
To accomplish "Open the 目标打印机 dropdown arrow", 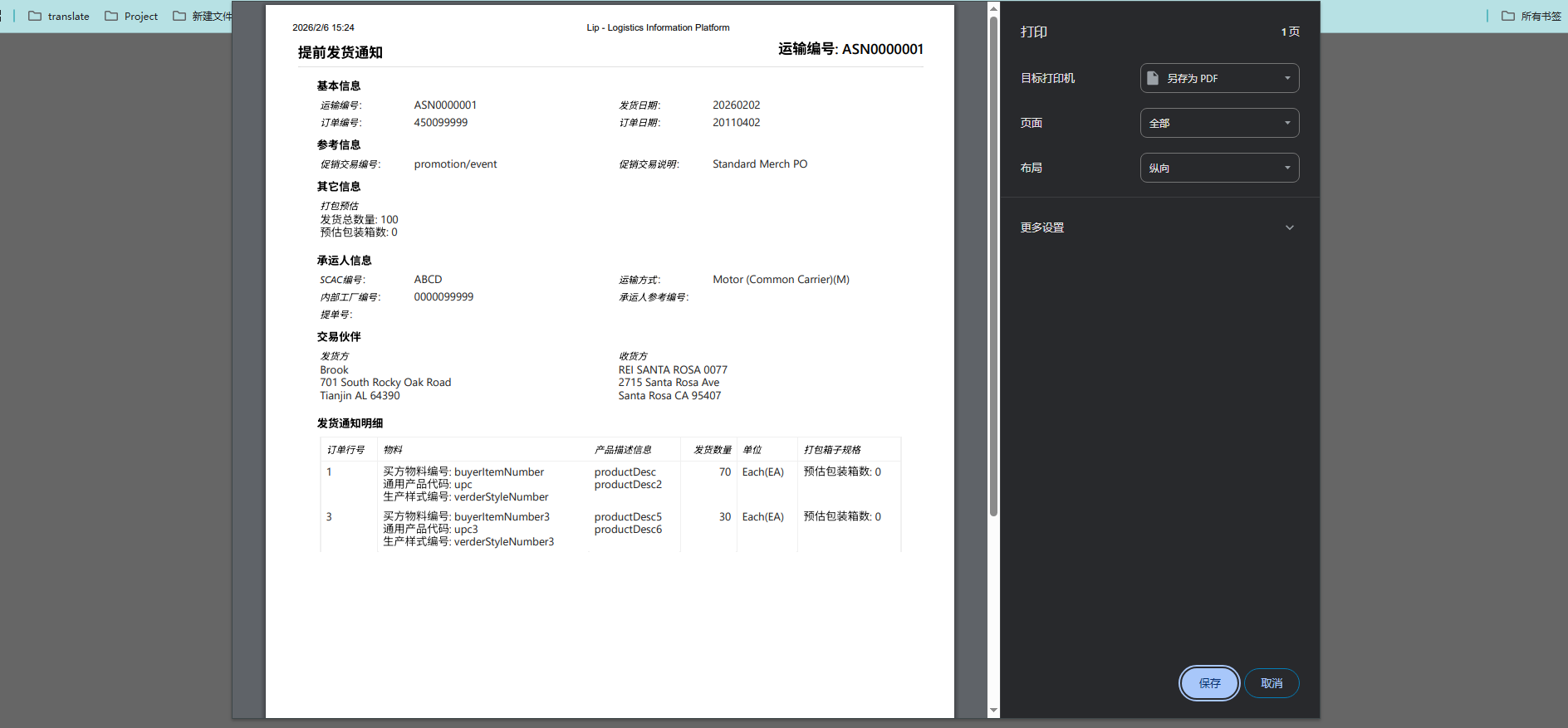I will [1287, 78].
